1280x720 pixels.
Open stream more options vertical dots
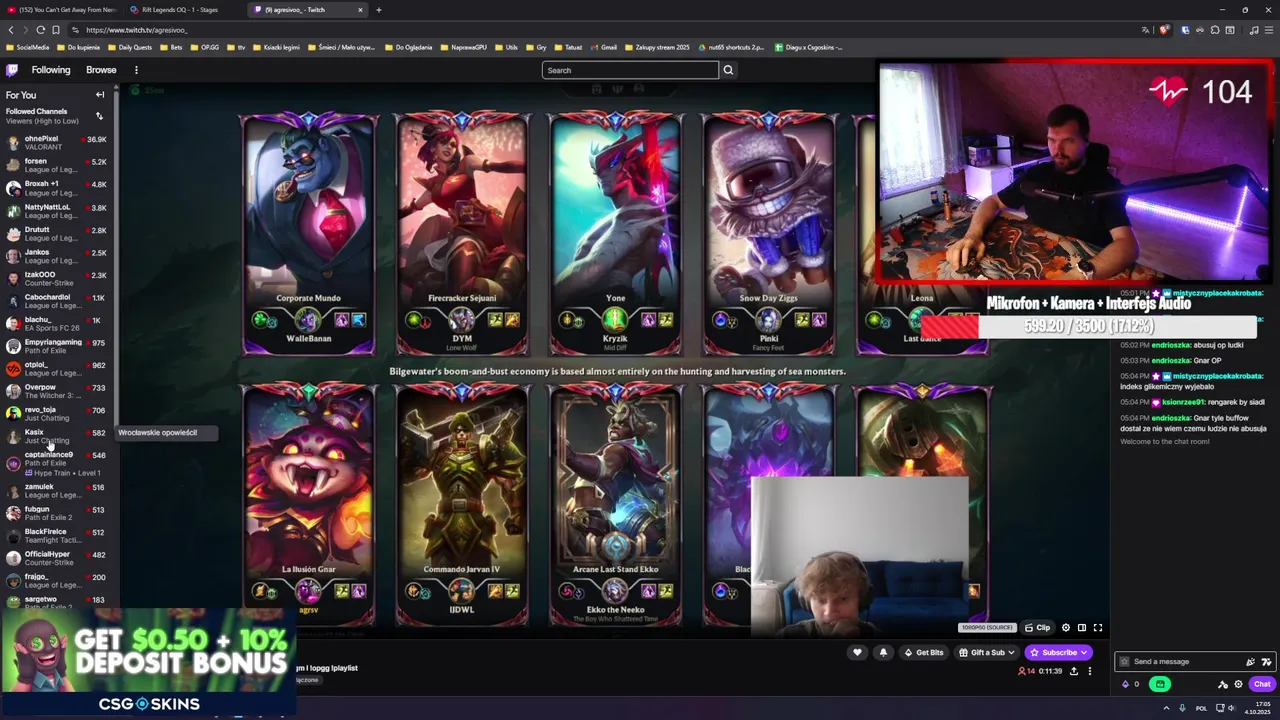(1090, 671)
